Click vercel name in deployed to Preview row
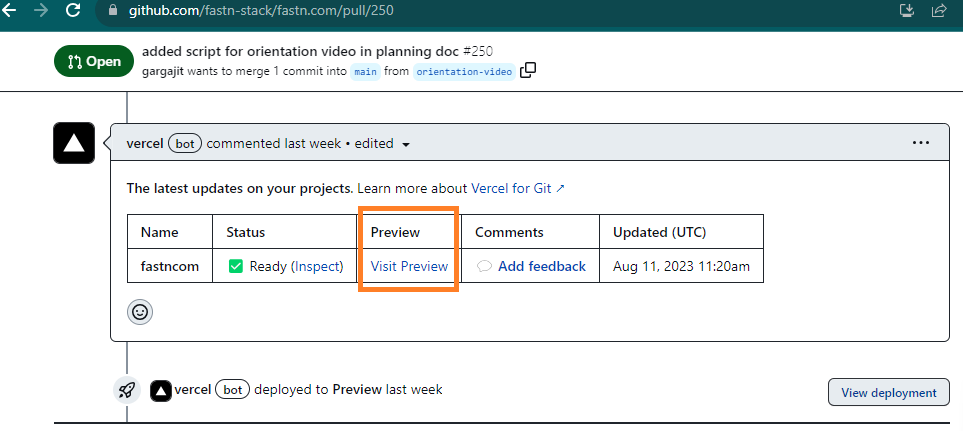The width and height of the screenshot is (963, 431). [x=193, y=390]
